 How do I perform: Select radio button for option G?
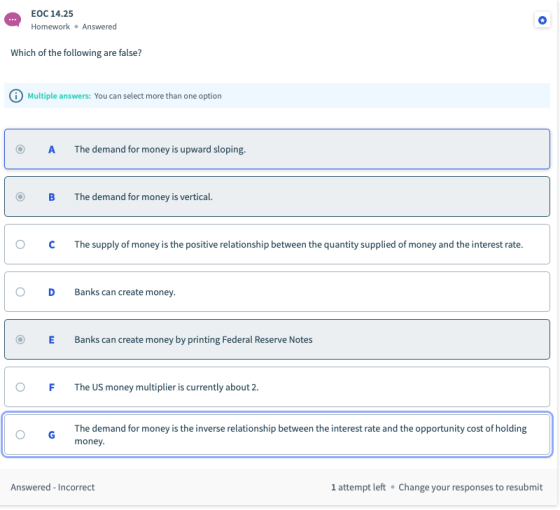point(20,434)
